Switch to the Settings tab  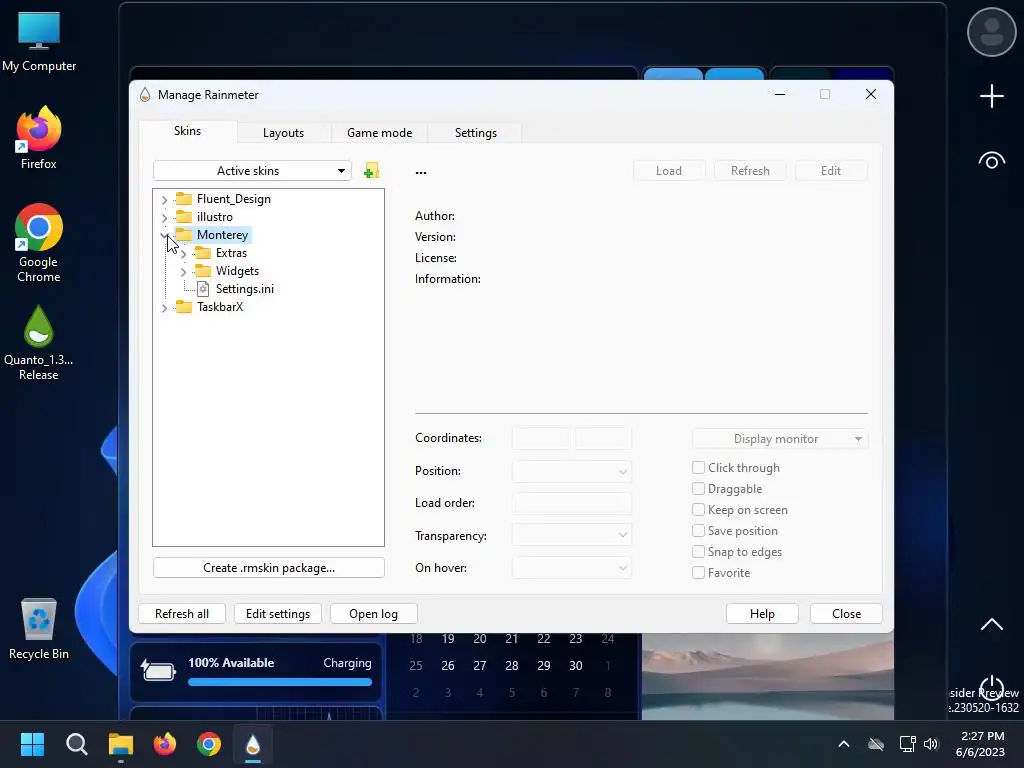click(x=475, y=133)
